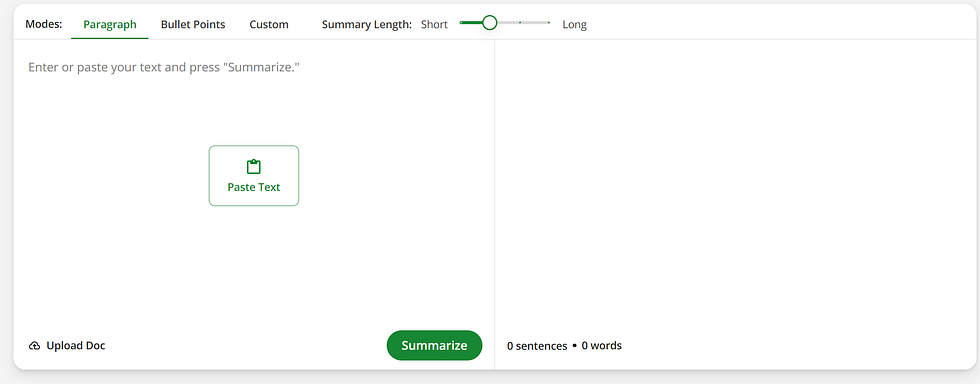
Task: Open the Custom mode tab
Action: pyautogui.click(x=269, y=25)
